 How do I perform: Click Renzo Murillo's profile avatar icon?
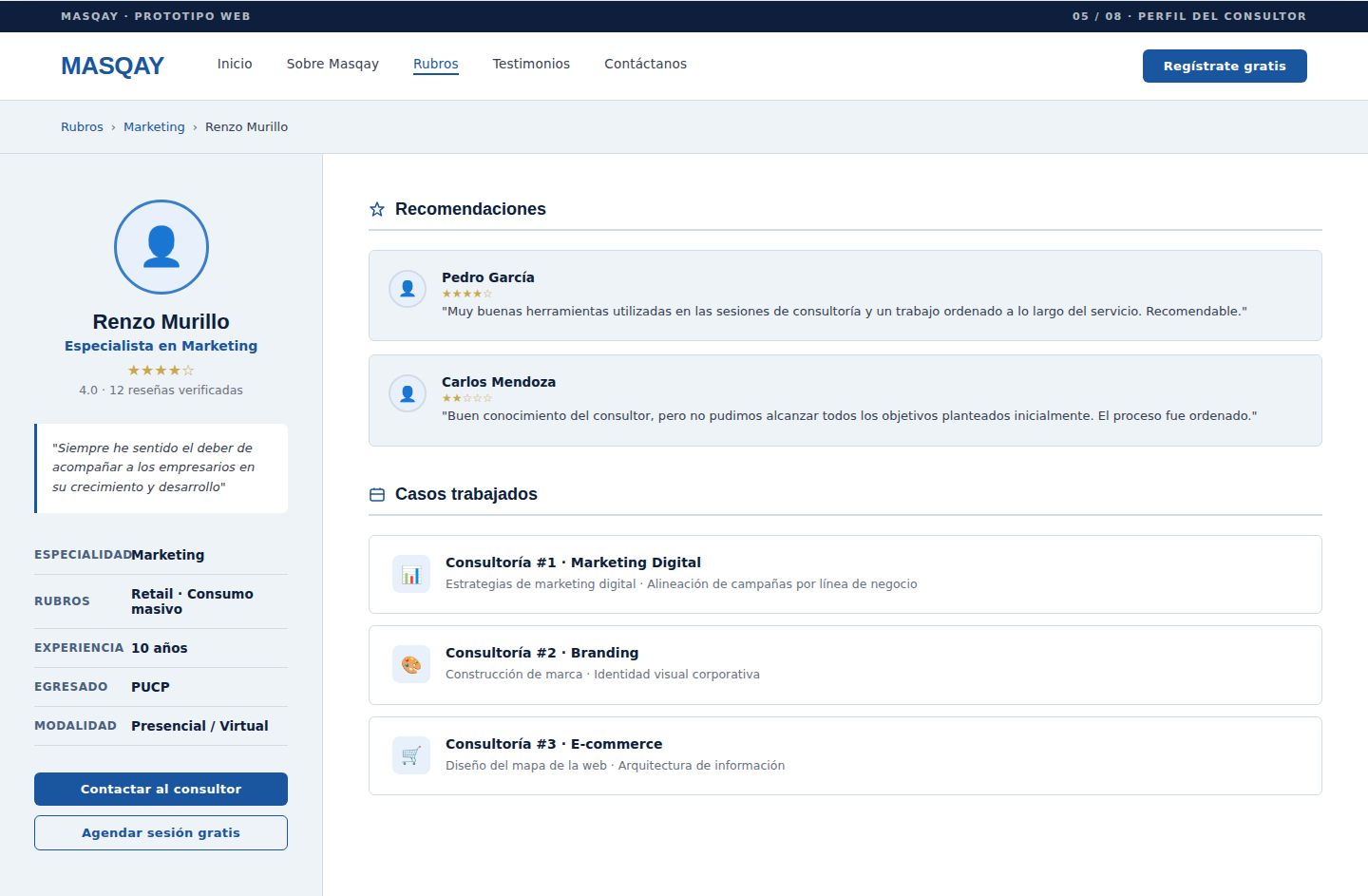[161, 247]
